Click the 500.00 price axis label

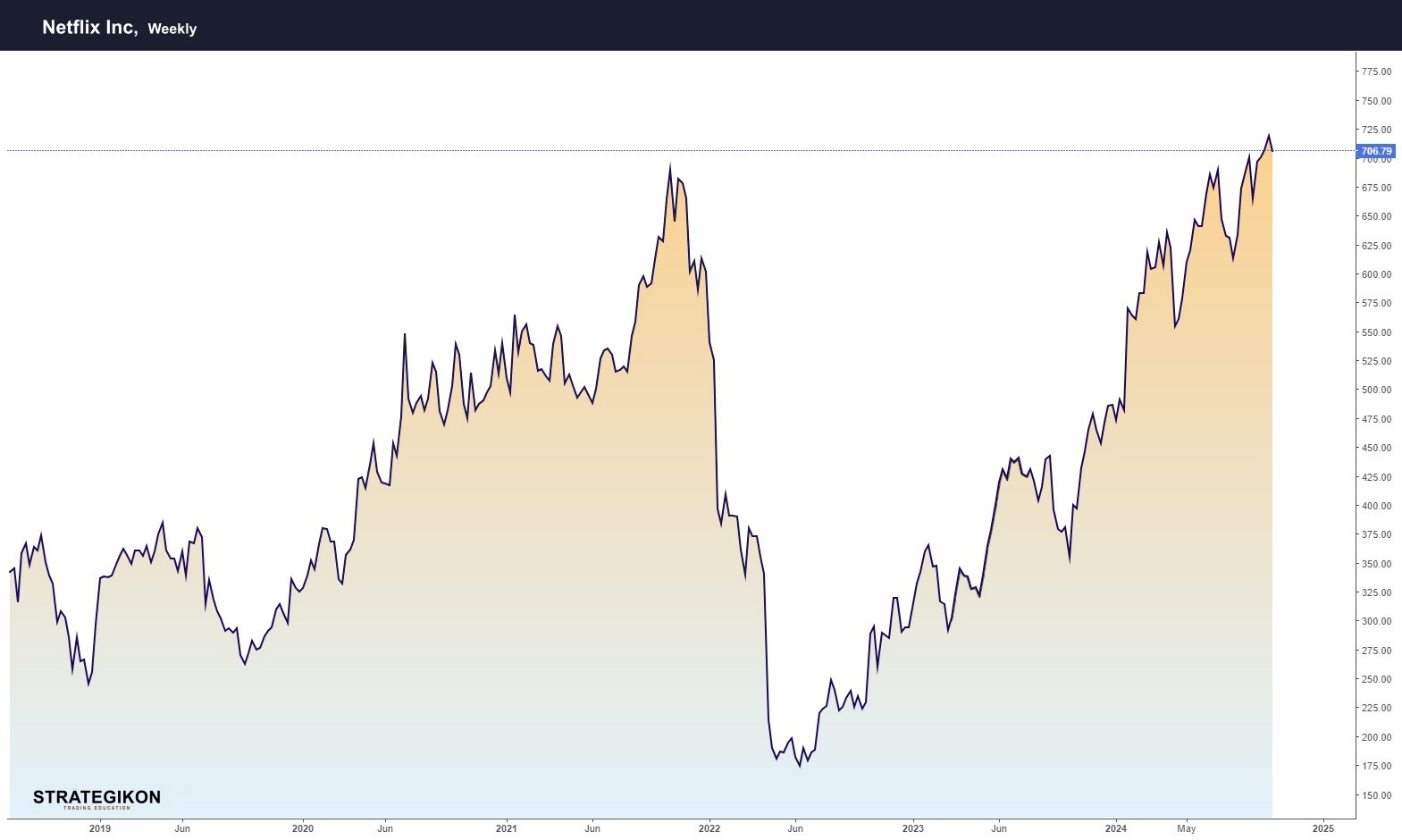click(x=1376, y=390)
